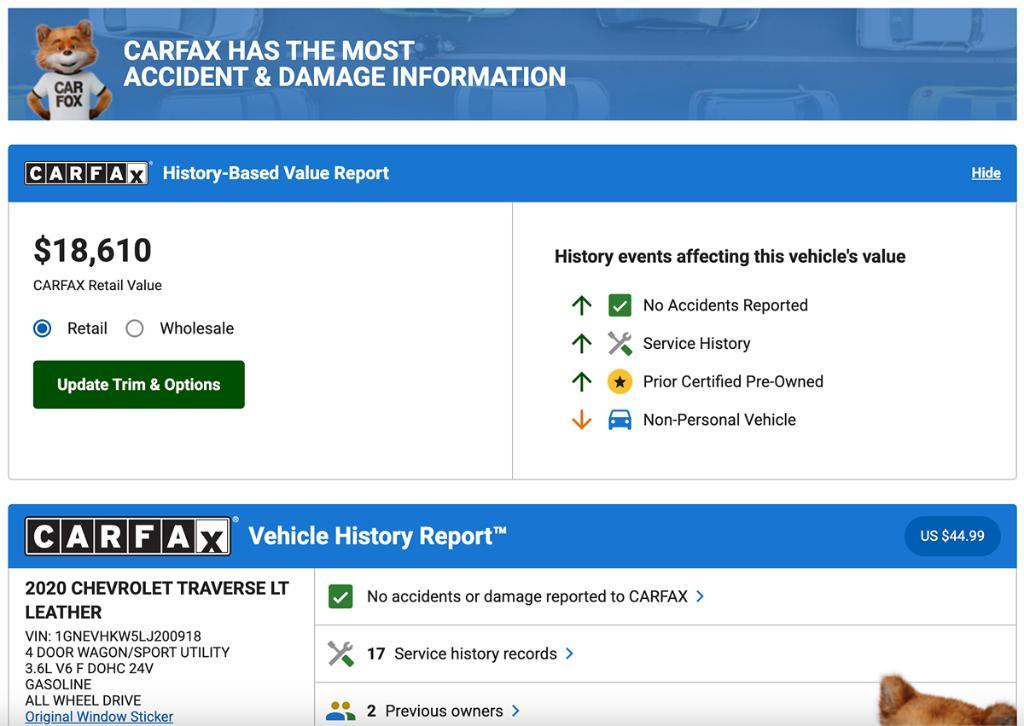
Task: Click the 4 DOOR WAGON/SPORT UTILITY line
Action: pyautogui.click(x=127, y=652)
